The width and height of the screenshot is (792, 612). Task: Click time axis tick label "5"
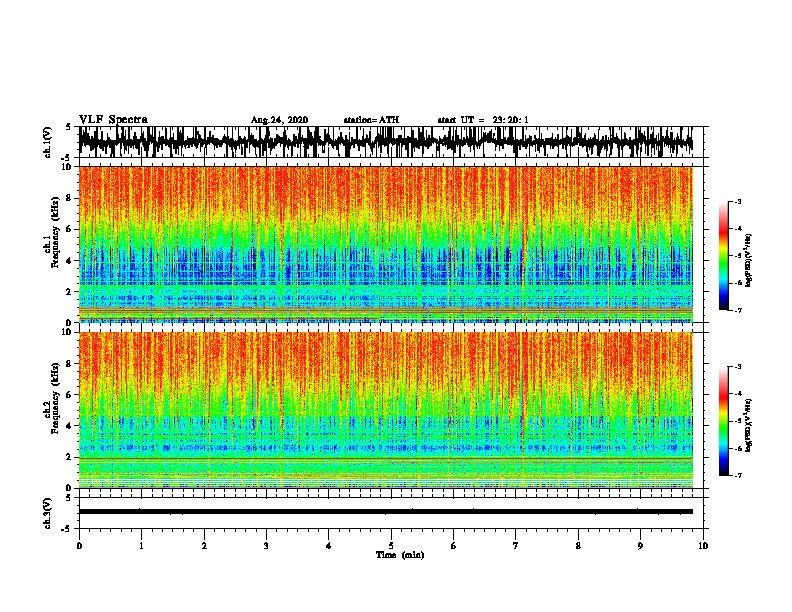tap(391, 546)
